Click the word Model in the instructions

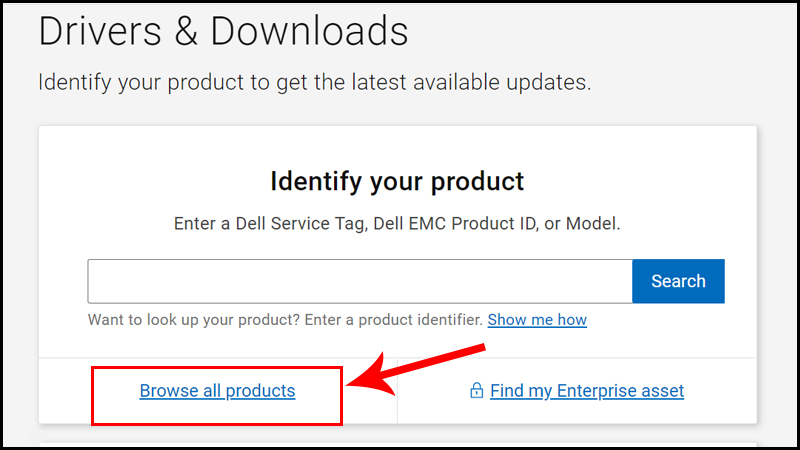[591, 224]
